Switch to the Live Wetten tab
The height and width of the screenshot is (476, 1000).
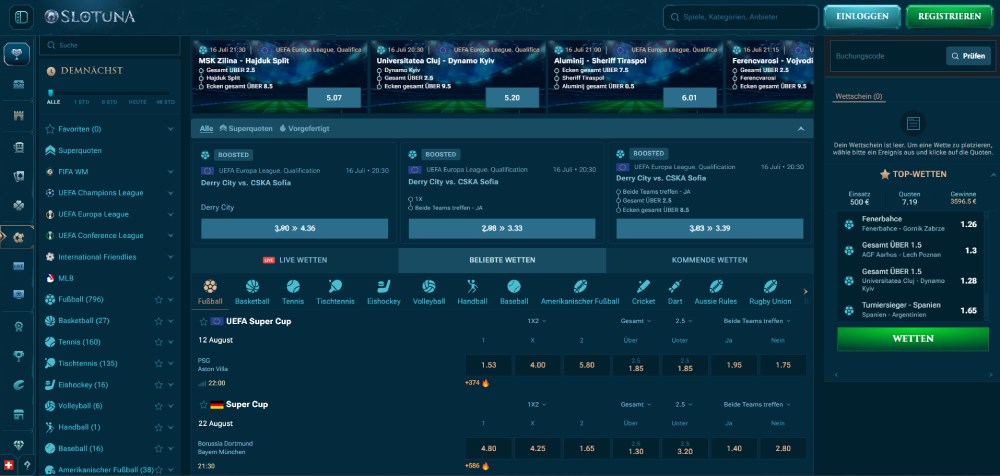295,260
